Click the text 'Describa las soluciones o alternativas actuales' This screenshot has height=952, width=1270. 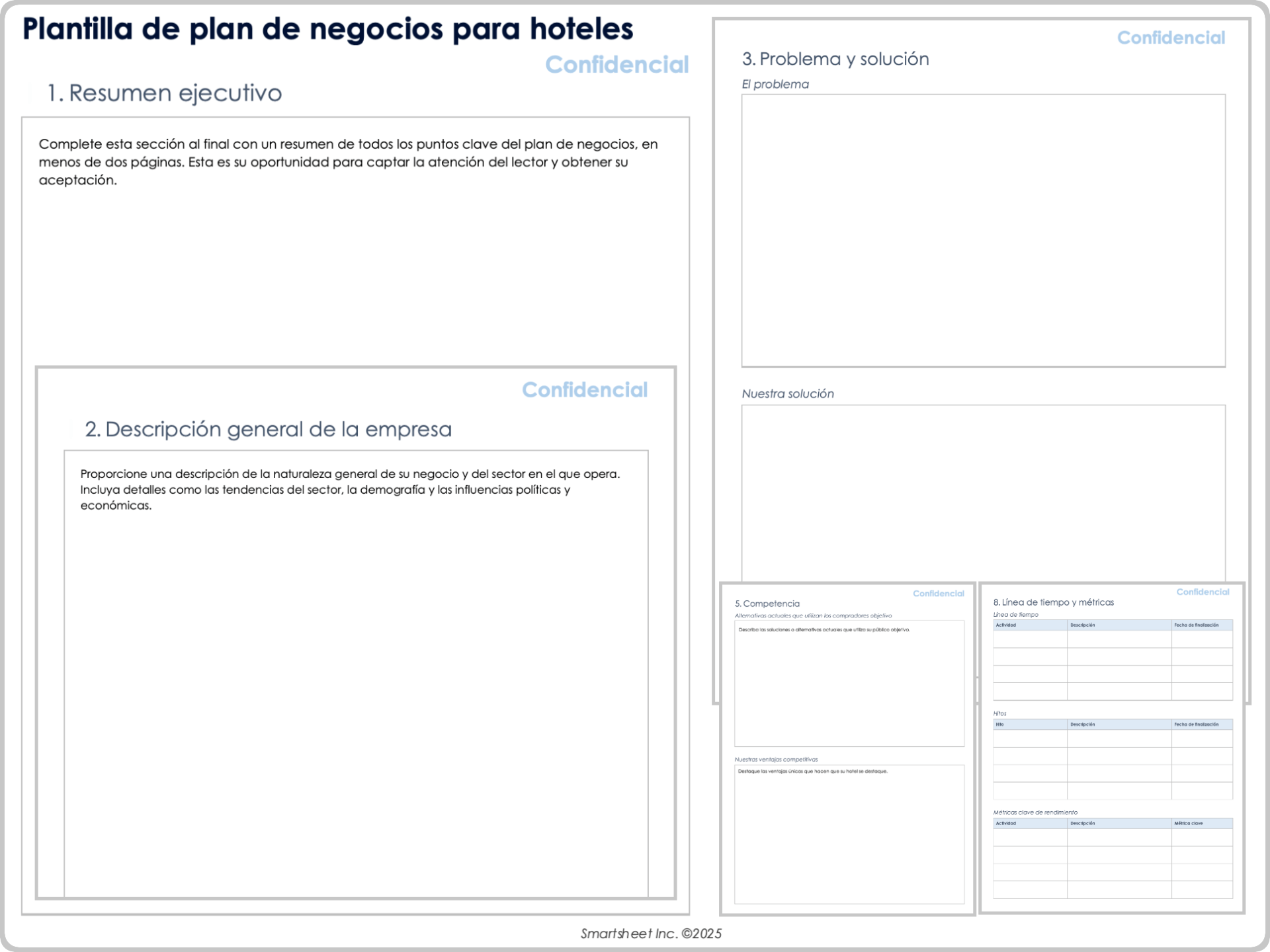[x=824, y=629]
